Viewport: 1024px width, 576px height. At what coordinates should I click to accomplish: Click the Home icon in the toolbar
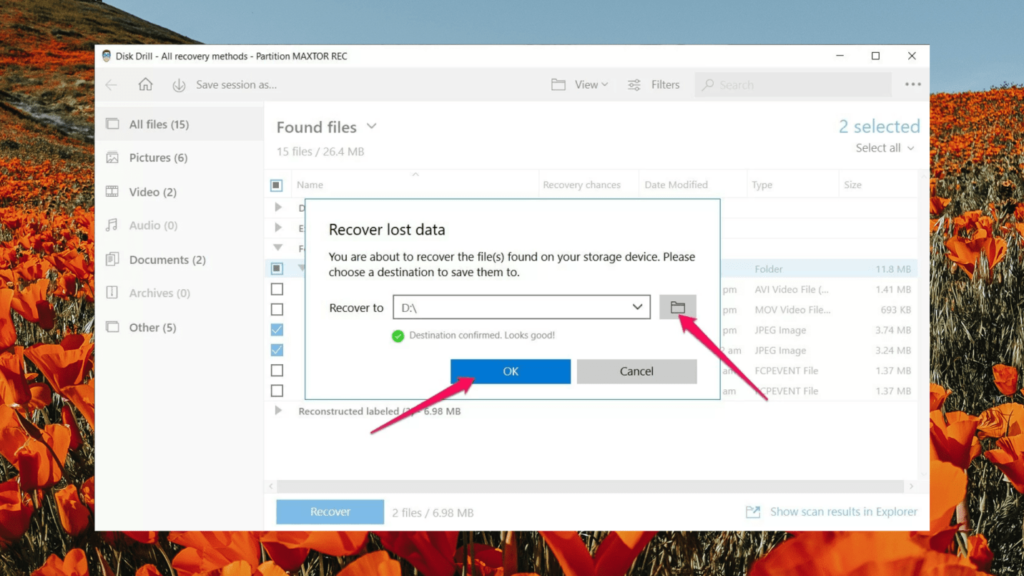(145, 84)
